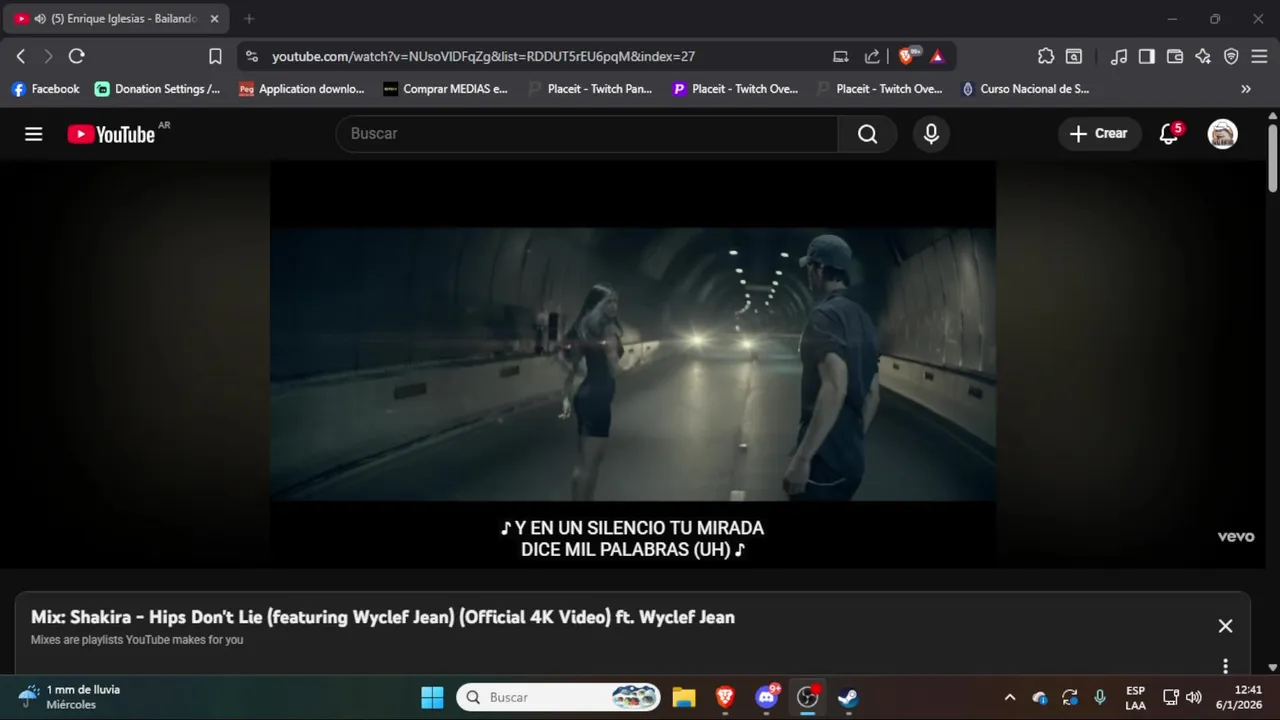Open Brave VPN shield icon

(x=1231, y=56)
